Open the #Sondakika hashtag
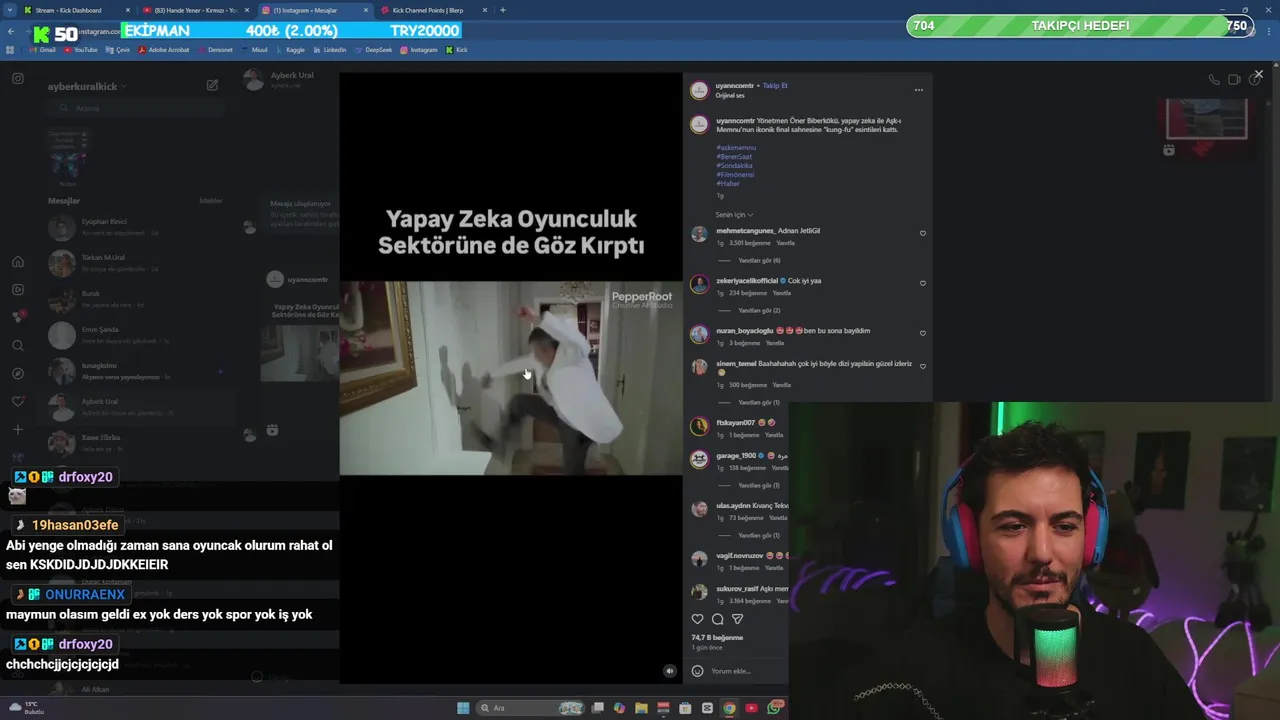Screen dimensions: 1280x720 click(734, 166)
